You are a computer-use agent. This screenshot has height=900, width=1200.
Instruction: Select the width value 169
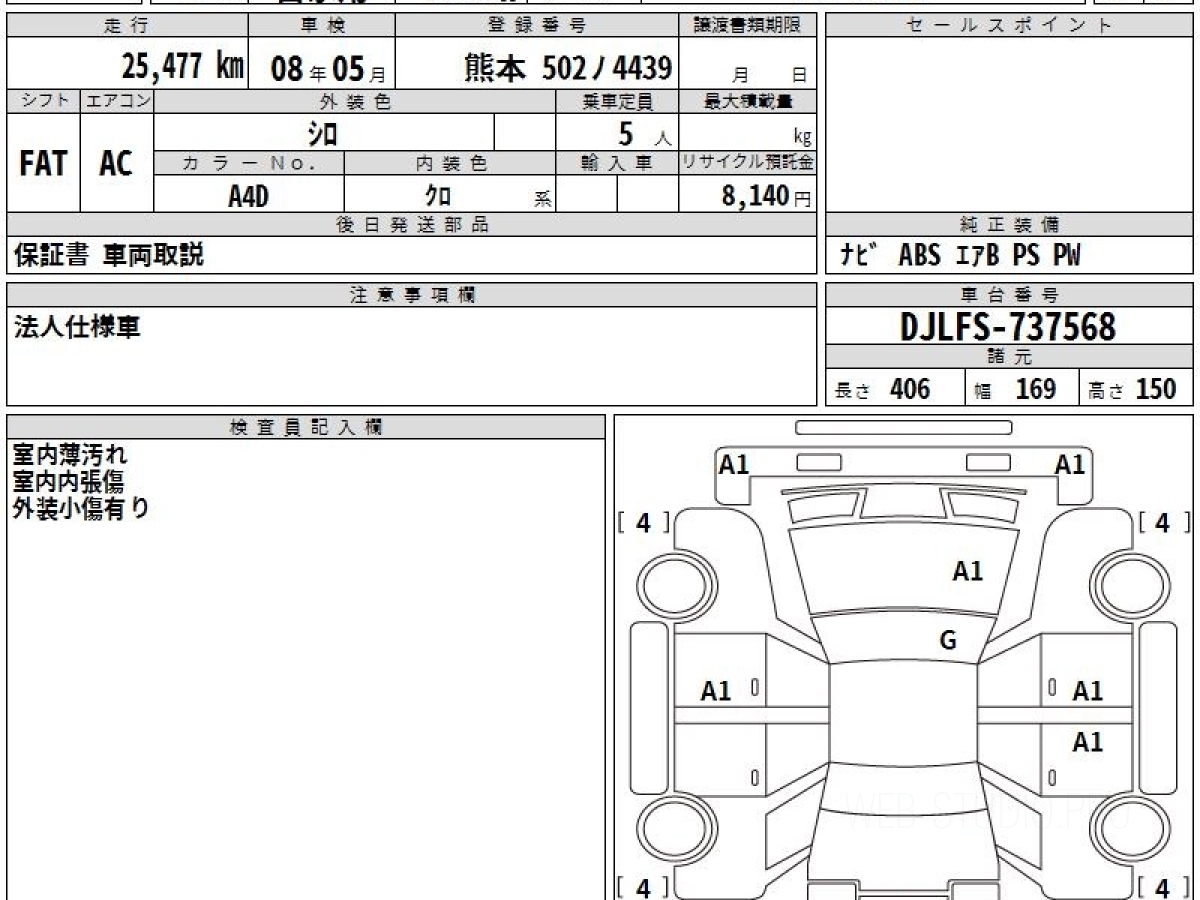click(x=1035, y=389)
